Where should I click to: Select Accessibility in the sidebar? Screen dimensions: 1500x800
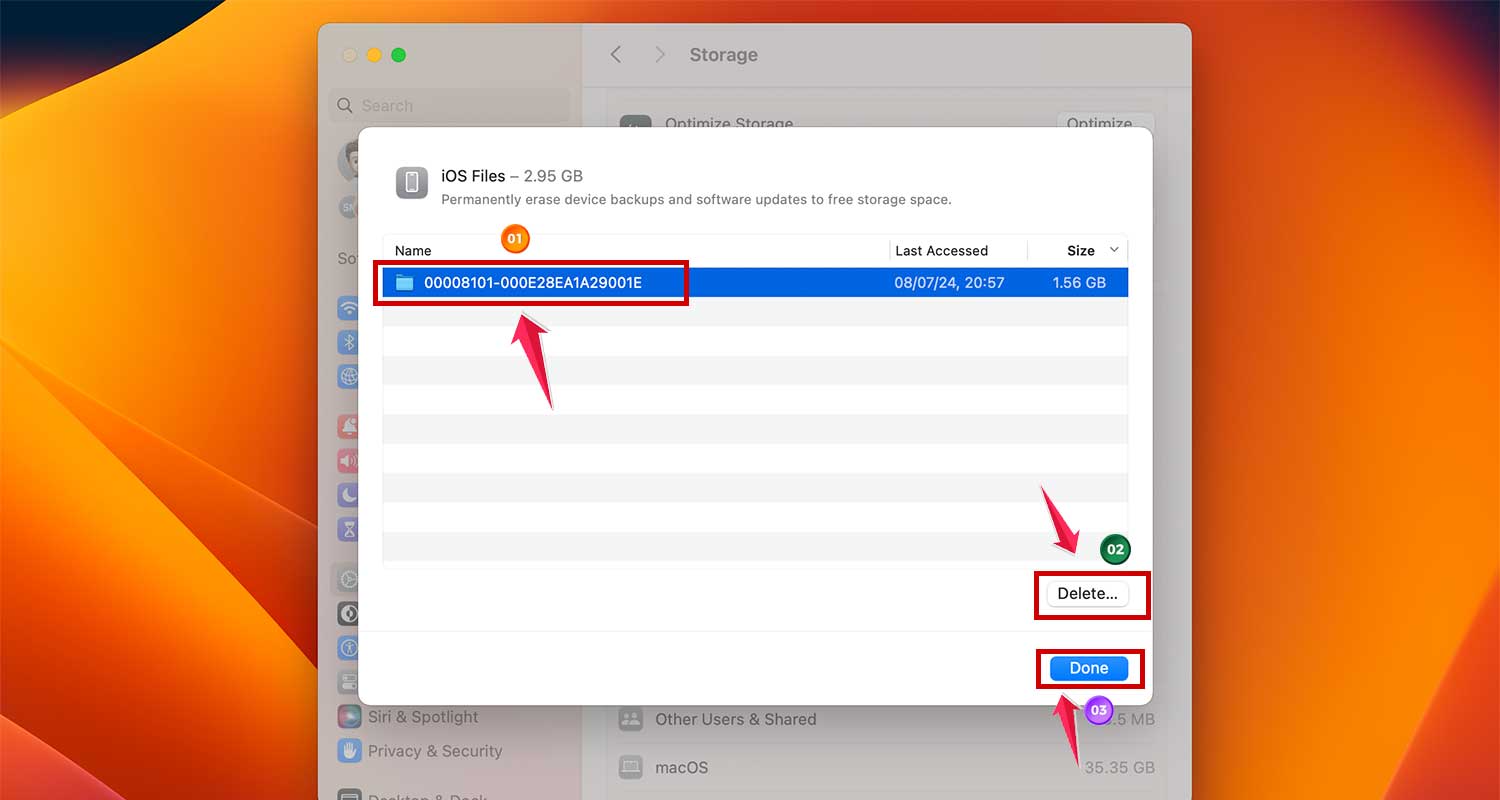click(x=348, y=646)
